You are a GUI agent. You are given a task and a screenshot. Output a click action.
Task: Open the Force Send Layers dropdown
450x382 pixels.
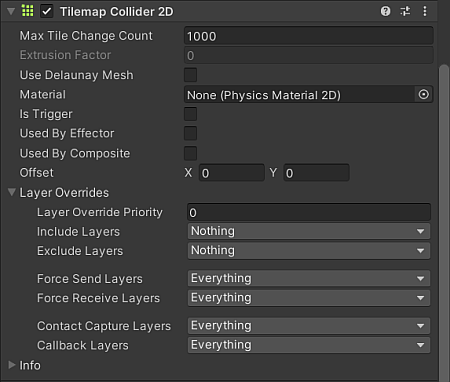[x=309, y=278]
